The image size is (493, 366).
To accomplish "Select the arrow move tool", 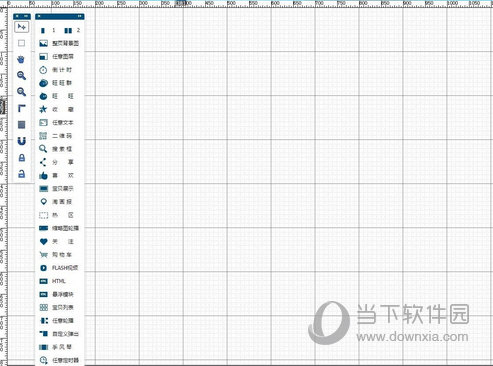I will pyautogui.click(x=22, y=27).
